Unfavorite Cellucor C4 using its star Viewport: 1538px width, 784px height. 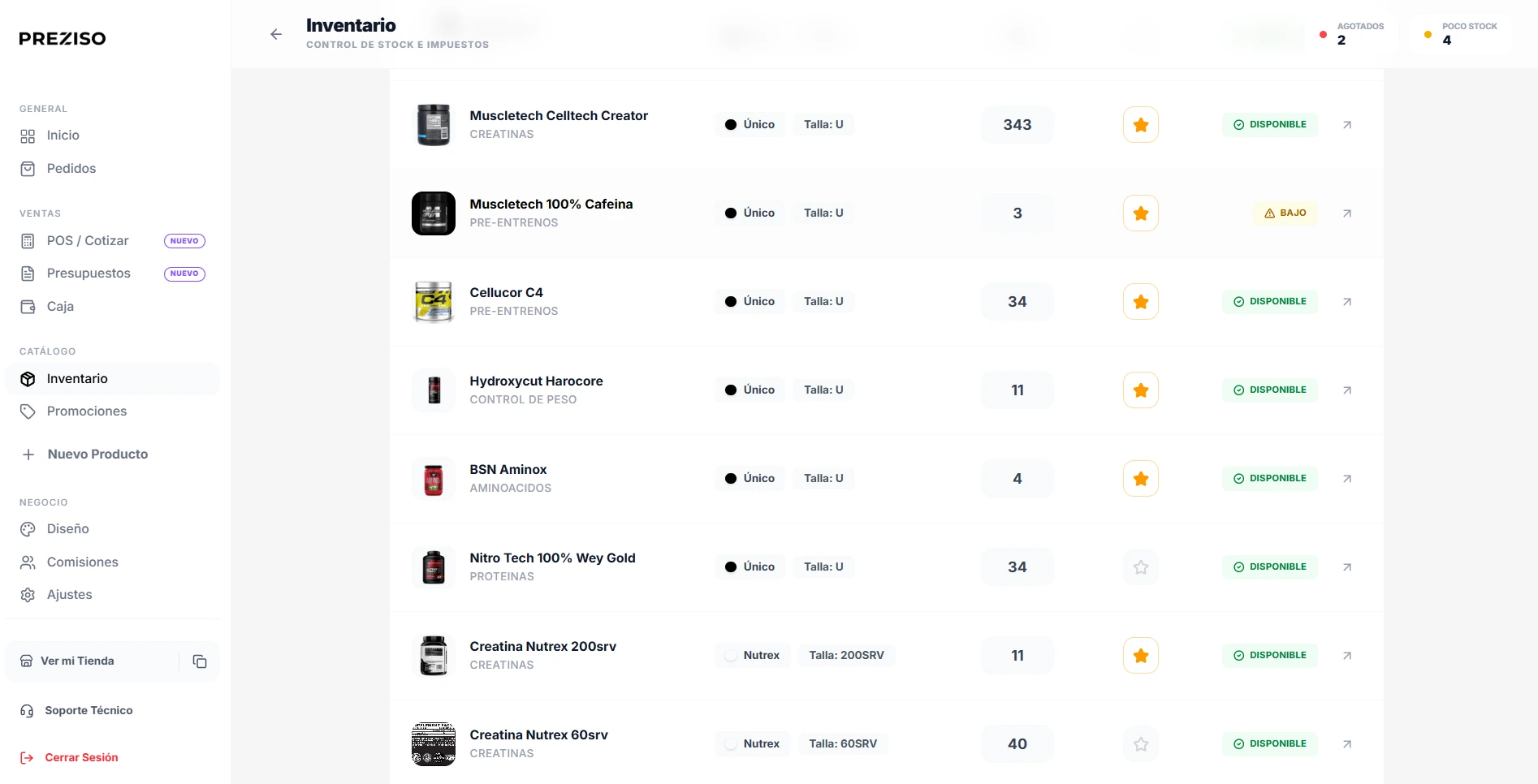tap(1141, 302)
